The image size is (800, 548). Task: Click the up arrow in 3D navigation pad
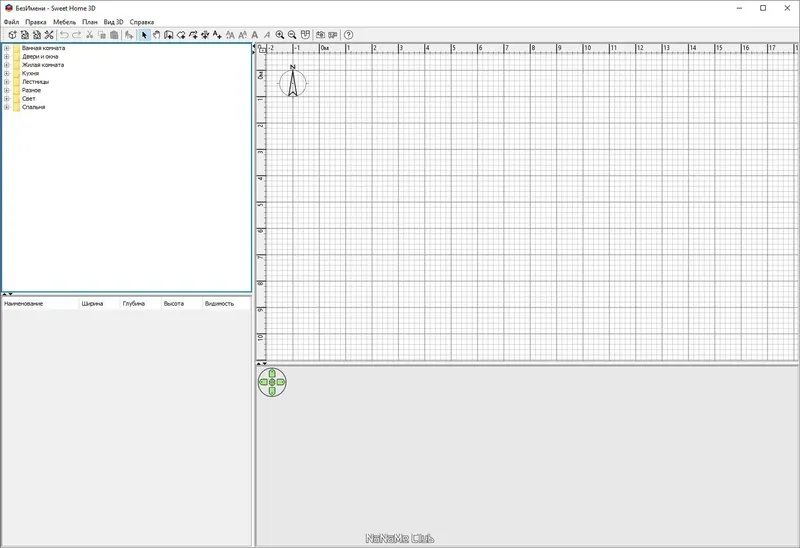click(272, 373)
